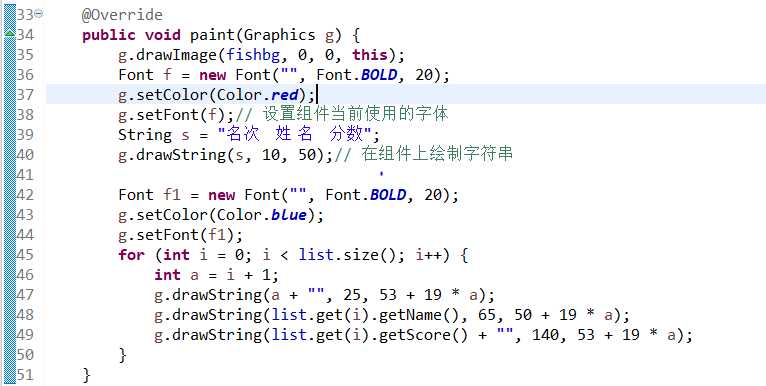Click g.drawString(s, 10, 50) call
Image resolution: width=766 pixels, height=386 pixels.
pos(226,155)
